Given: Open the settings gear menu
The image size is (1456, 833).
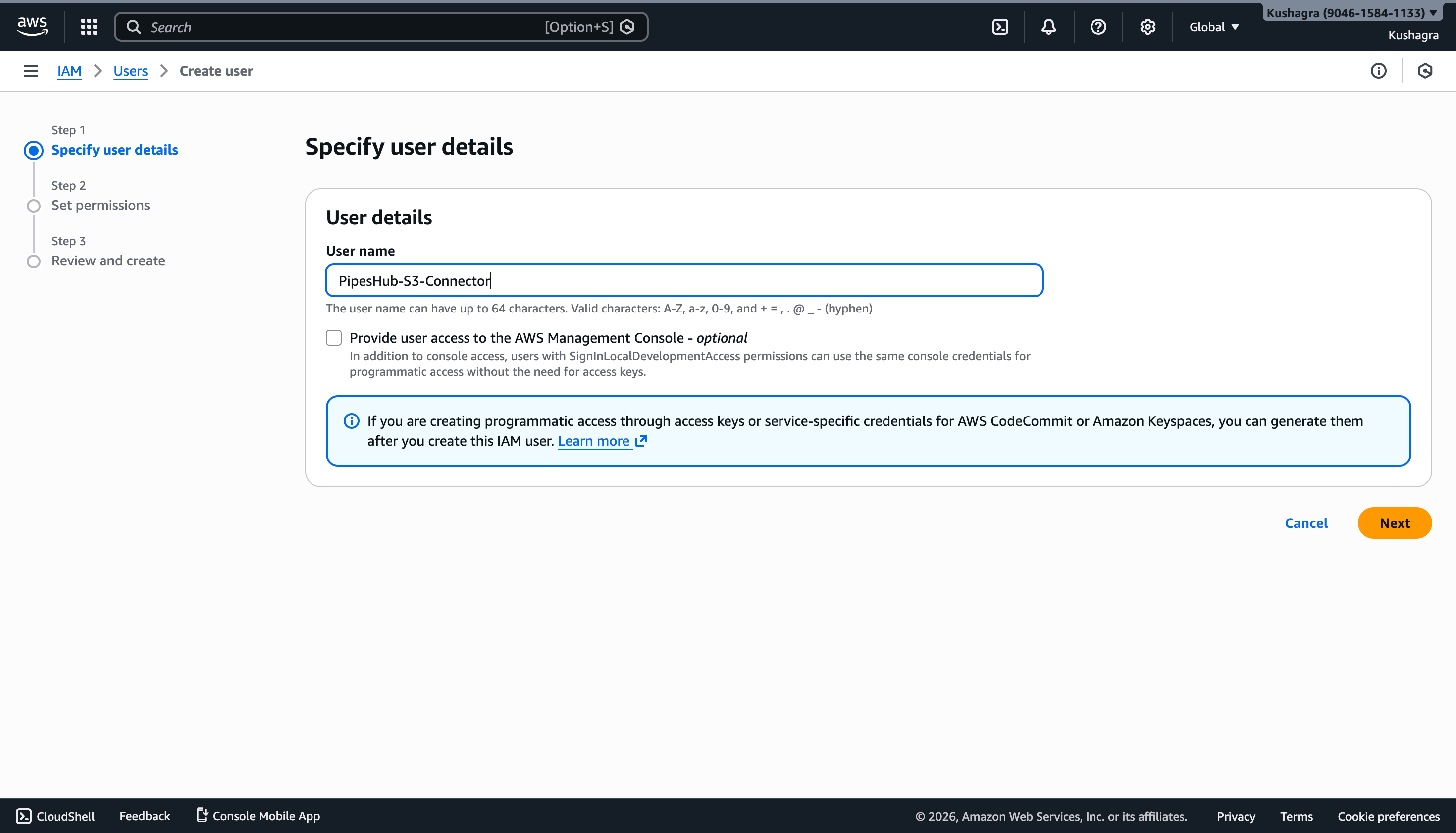Looking at the screenshot, I should (x=1147, y=27).
